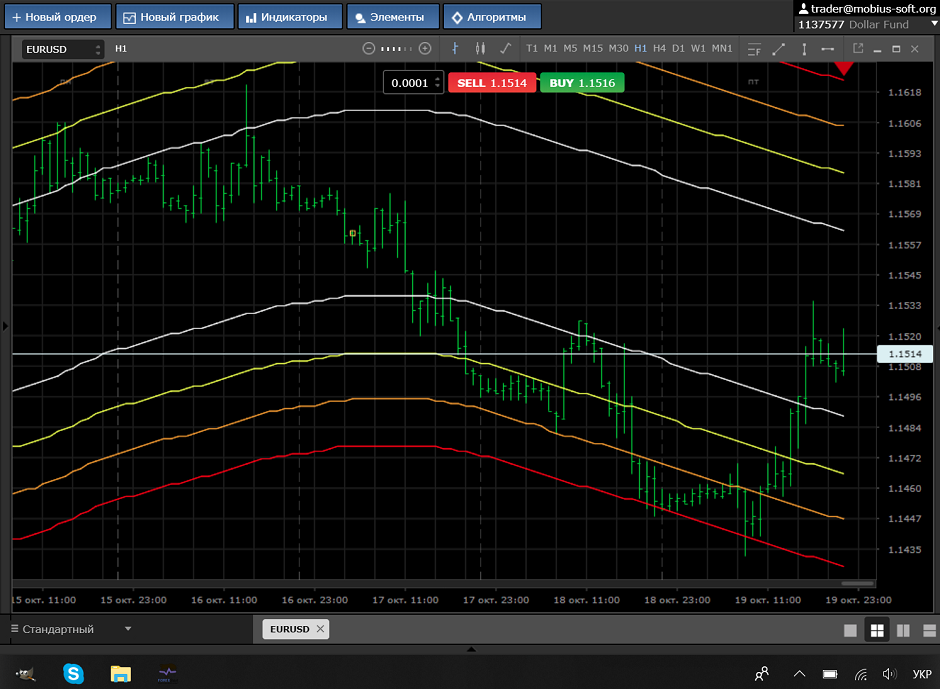Image resolution: width=940 pixels, height=689 pixels.
Task: Open the Алгоритмы menu
Action: click(x=492, y=17)
